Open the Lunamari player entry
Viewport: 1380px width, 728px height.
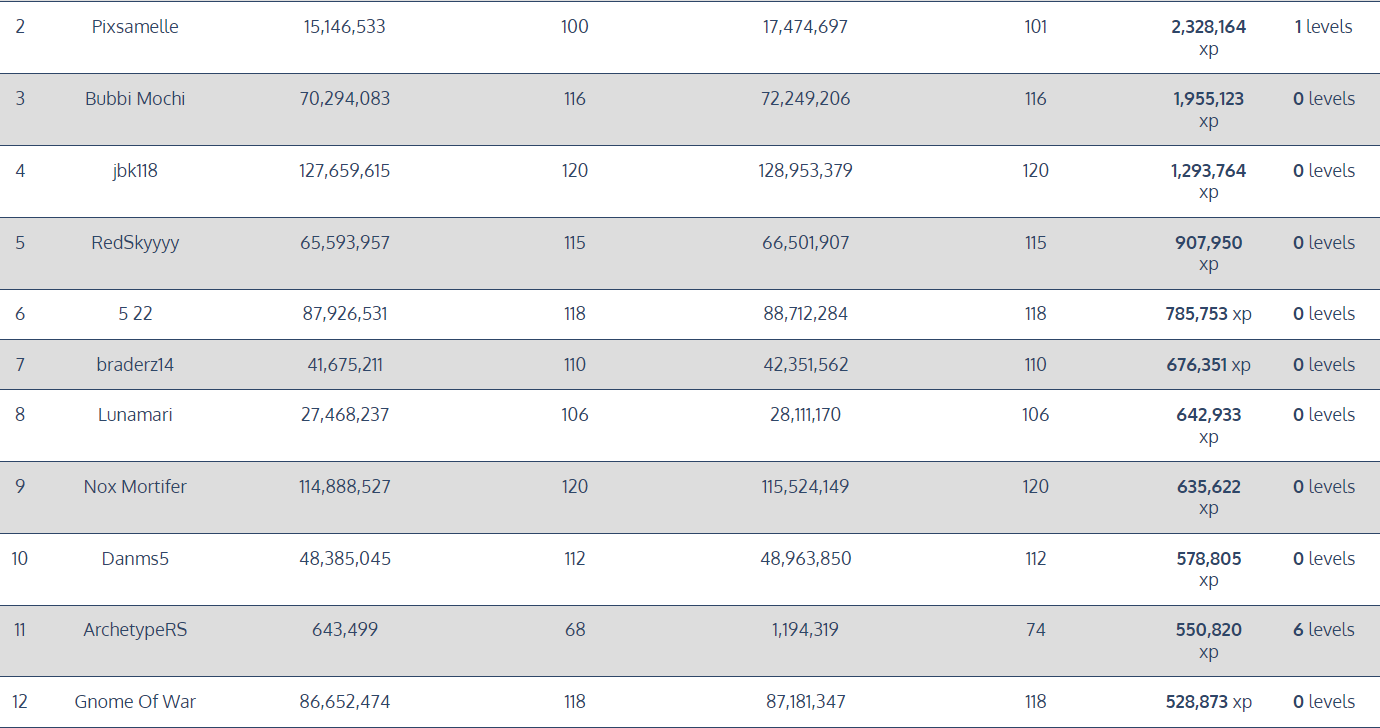(135, 415)
